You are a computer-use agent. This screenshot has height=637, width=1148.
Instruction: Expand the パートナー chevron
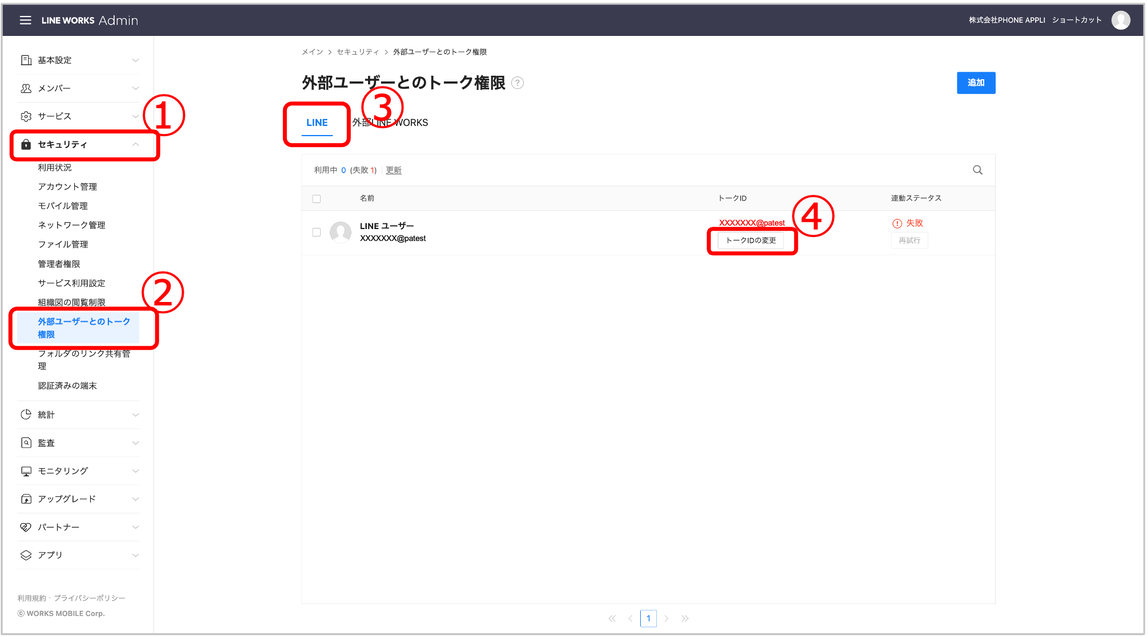click(x=135, y=527)
